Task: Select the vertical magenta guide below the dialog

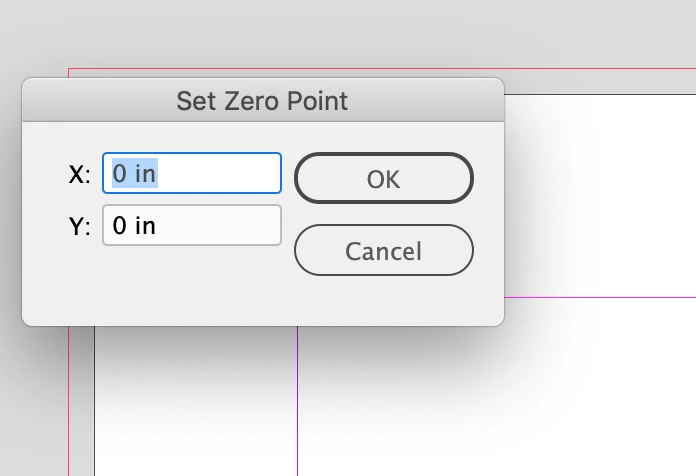Action: [297, 400]
